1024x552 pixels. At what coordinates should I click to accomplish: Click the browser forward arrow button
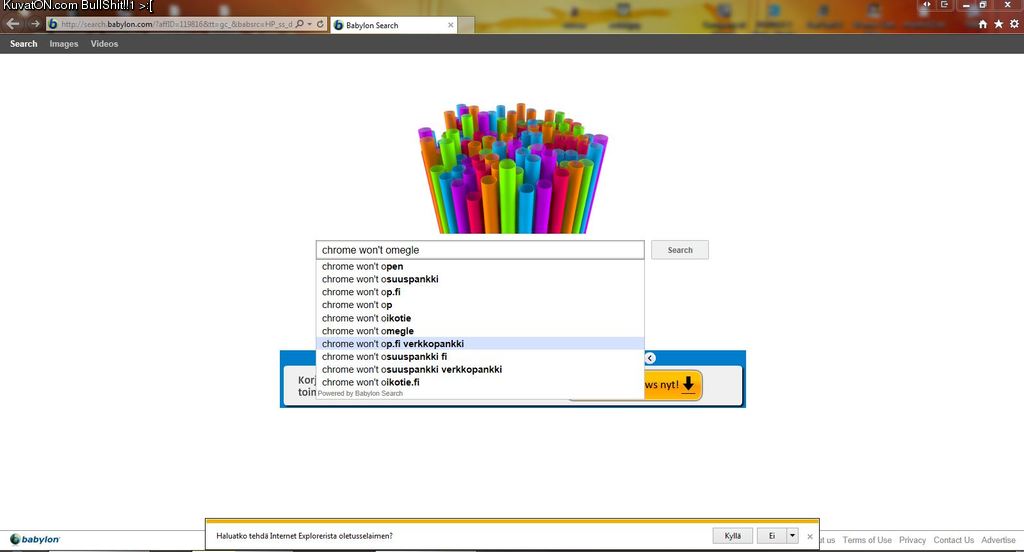tap(35, 23)
